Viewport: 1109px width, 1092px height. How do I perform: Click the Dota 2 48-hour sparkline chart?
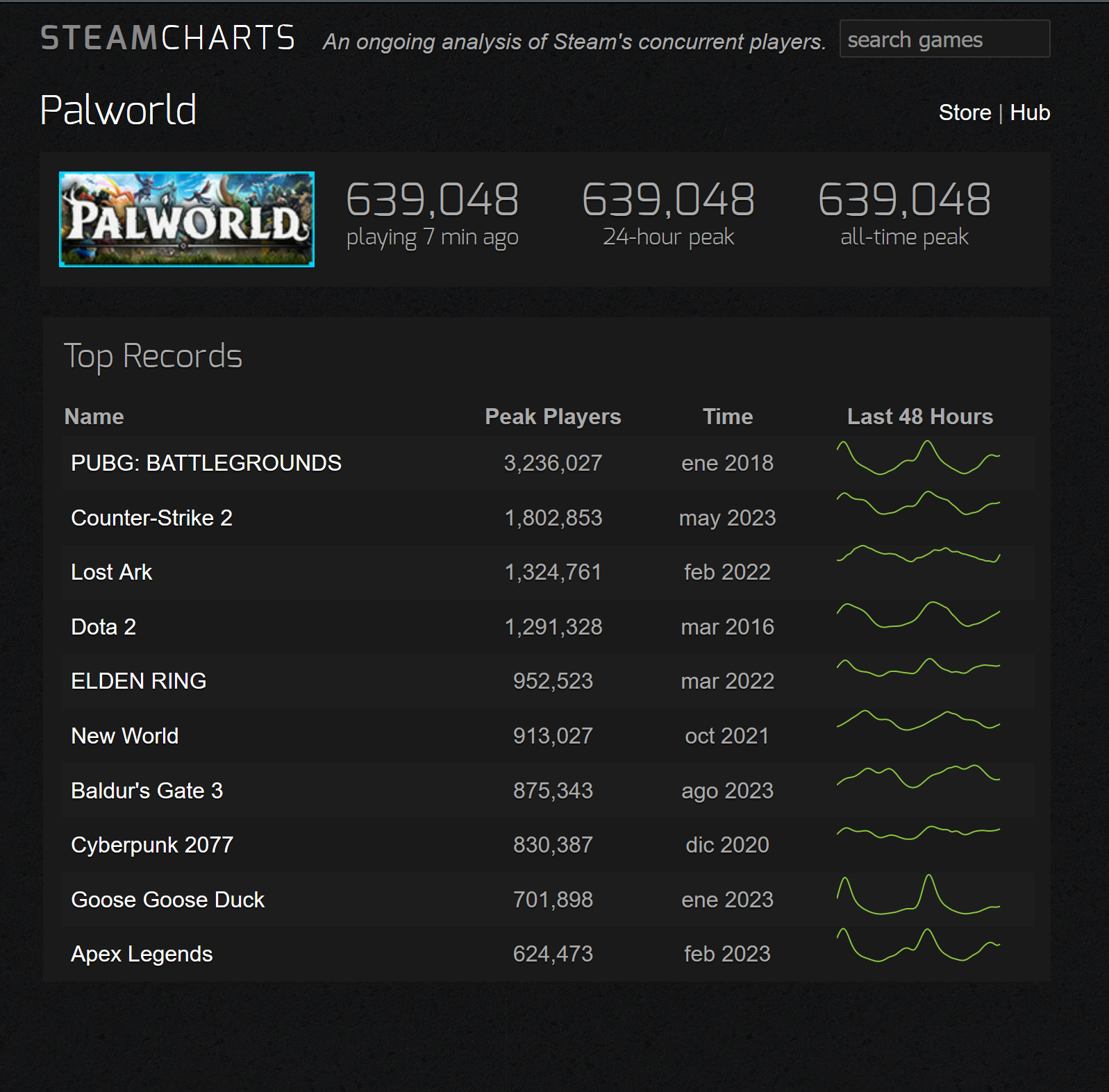tap(918, 614)
